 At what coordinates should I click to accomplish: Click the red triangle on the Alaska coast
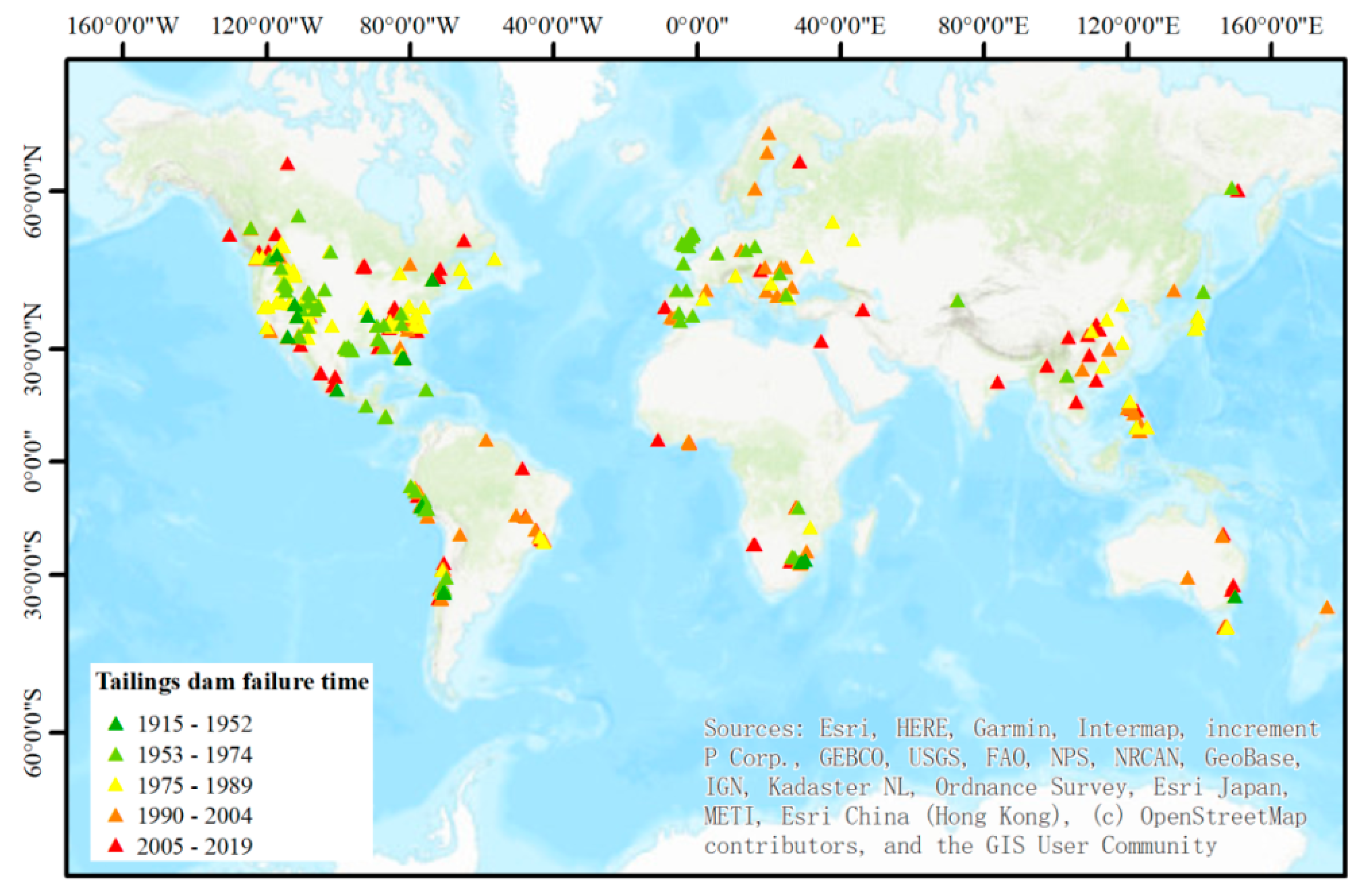[x=230, y=236]
